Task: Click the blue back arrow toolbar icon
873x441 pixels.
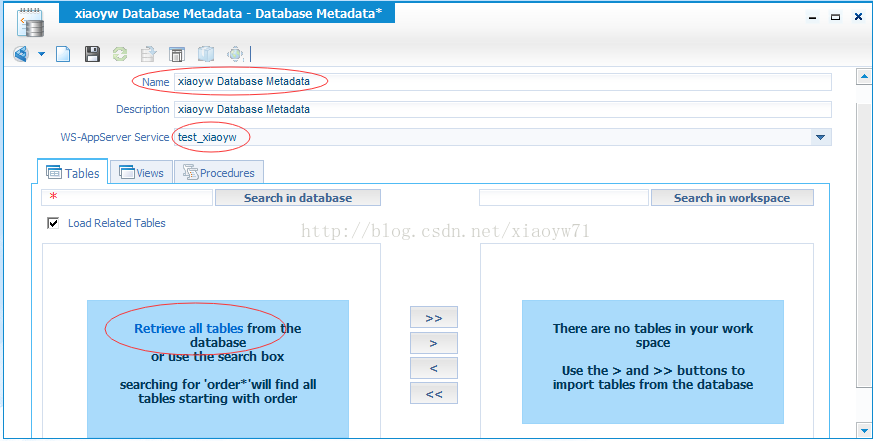Action: (x=22, y=54)
